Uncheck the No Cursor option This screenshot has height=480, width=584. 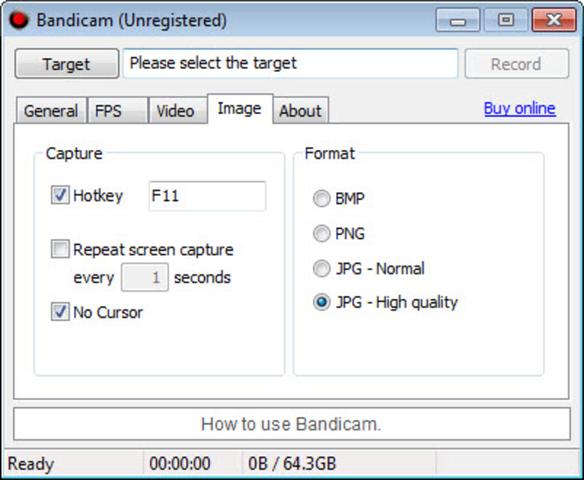click(60, 312)
